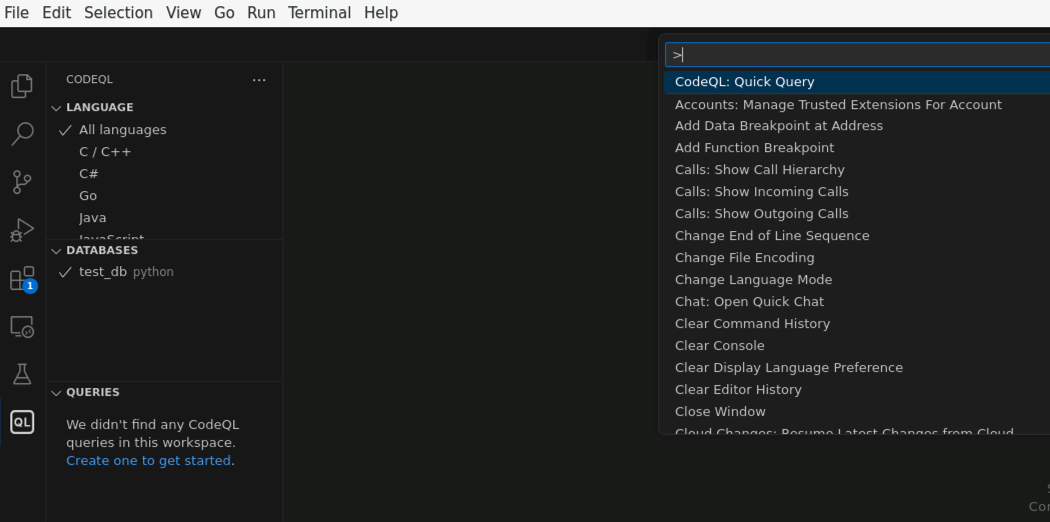
Task: Click 'Create one to get started' link
Action: click(149, 460)
